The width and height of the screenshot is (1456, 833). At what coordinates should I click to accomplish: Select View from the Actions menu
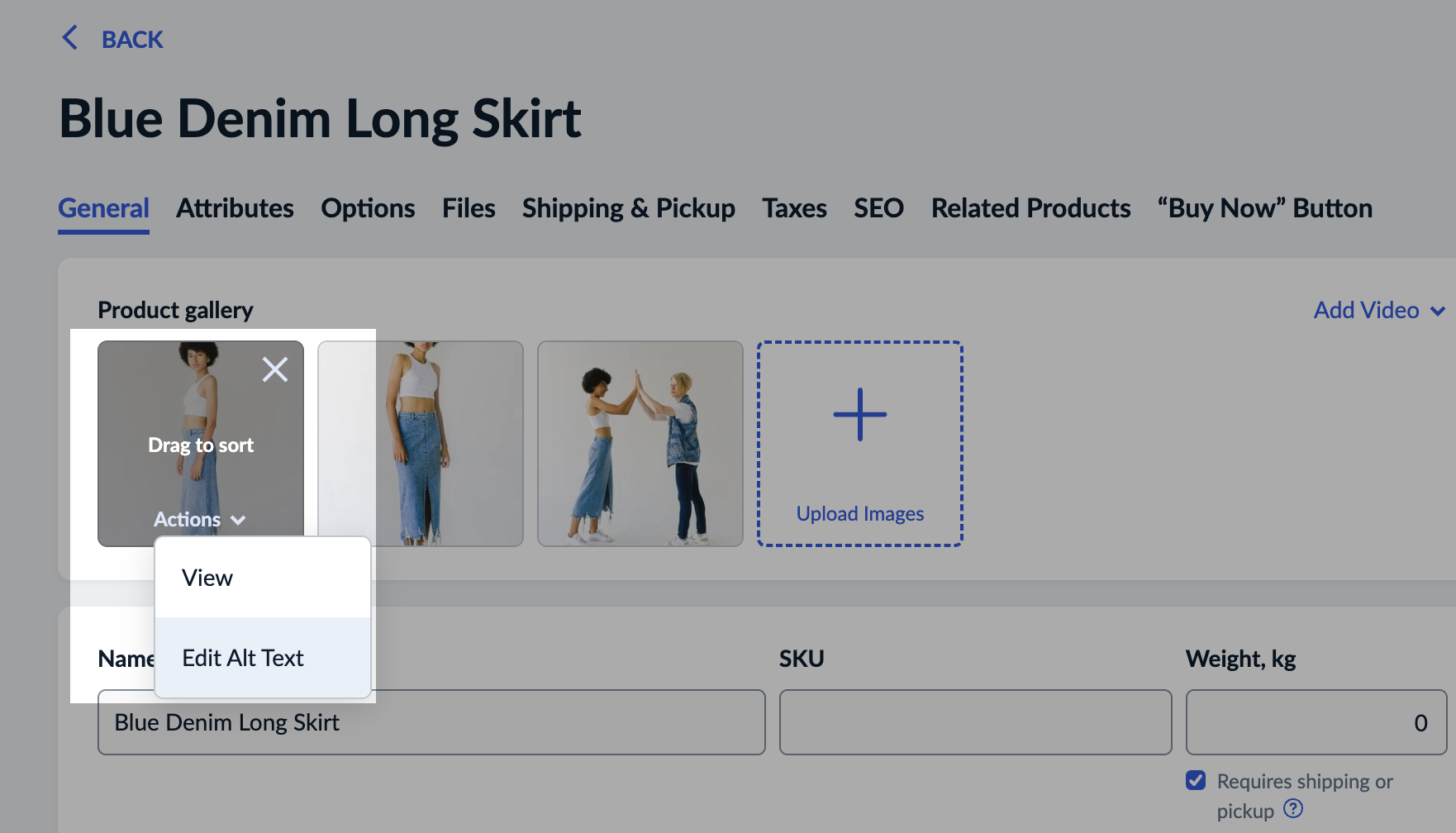207,578
